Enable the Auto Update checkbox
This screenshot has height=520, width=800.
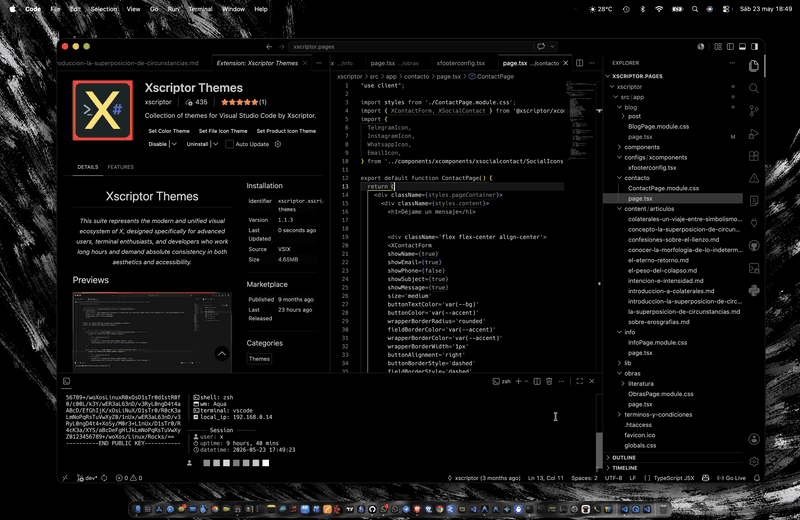click(x=230, y=144)
